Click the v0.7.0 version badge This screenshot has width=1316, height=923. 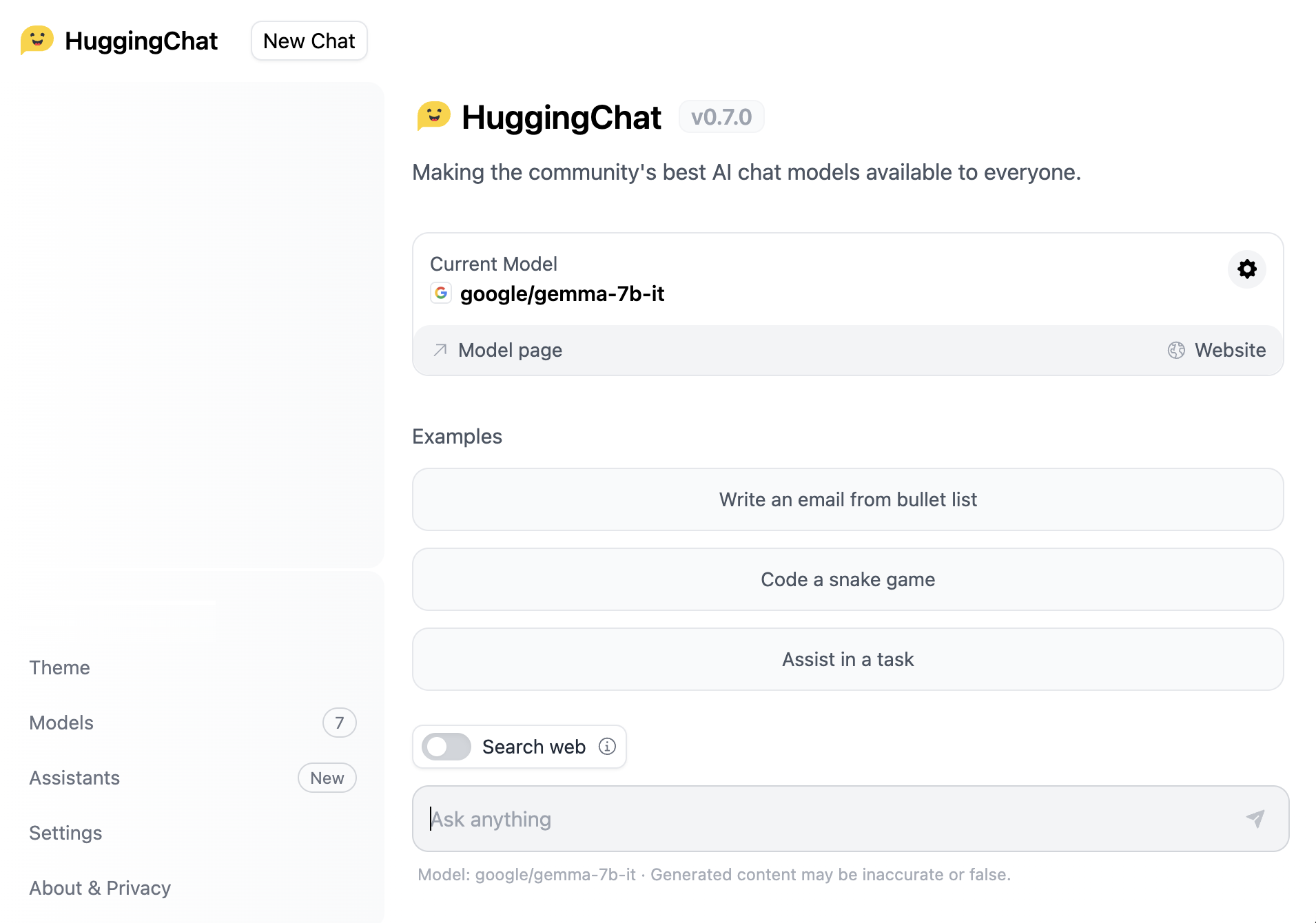(x=721, y=117)
